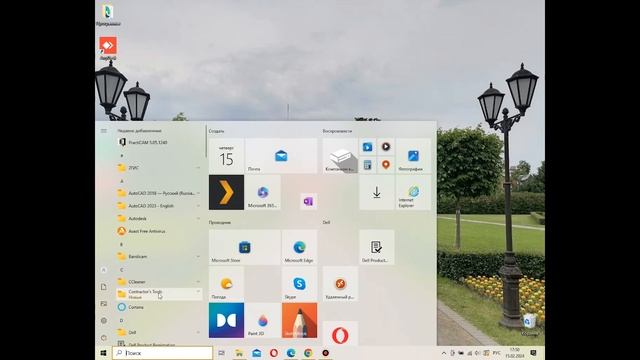Open the Погода weather tile
The height and width of the screenshot is (360, 640).
coord(226,284)
